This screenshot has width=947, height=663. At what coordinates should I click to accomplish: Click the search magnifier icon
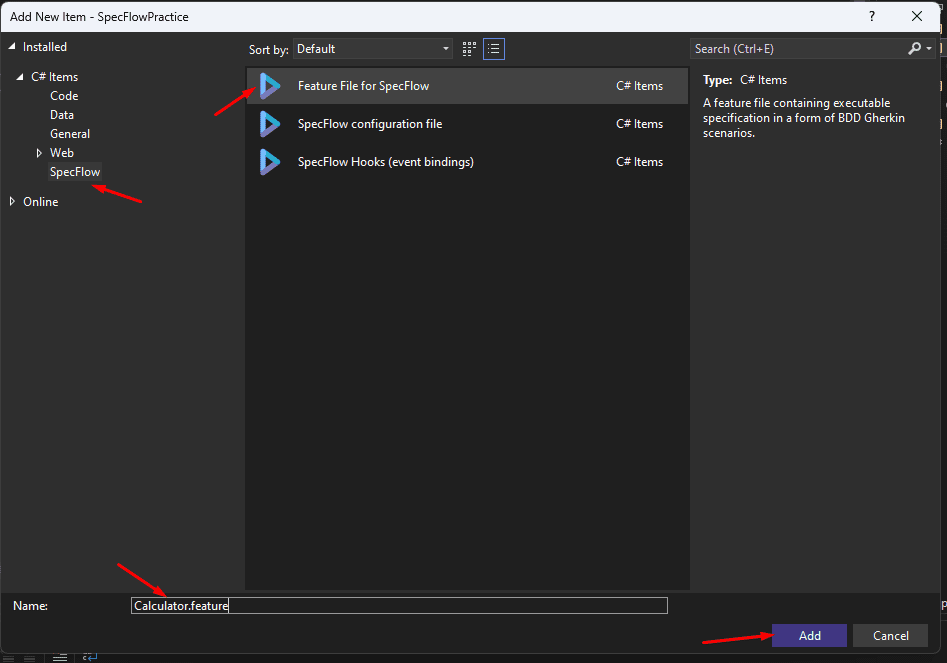[914, 48]
